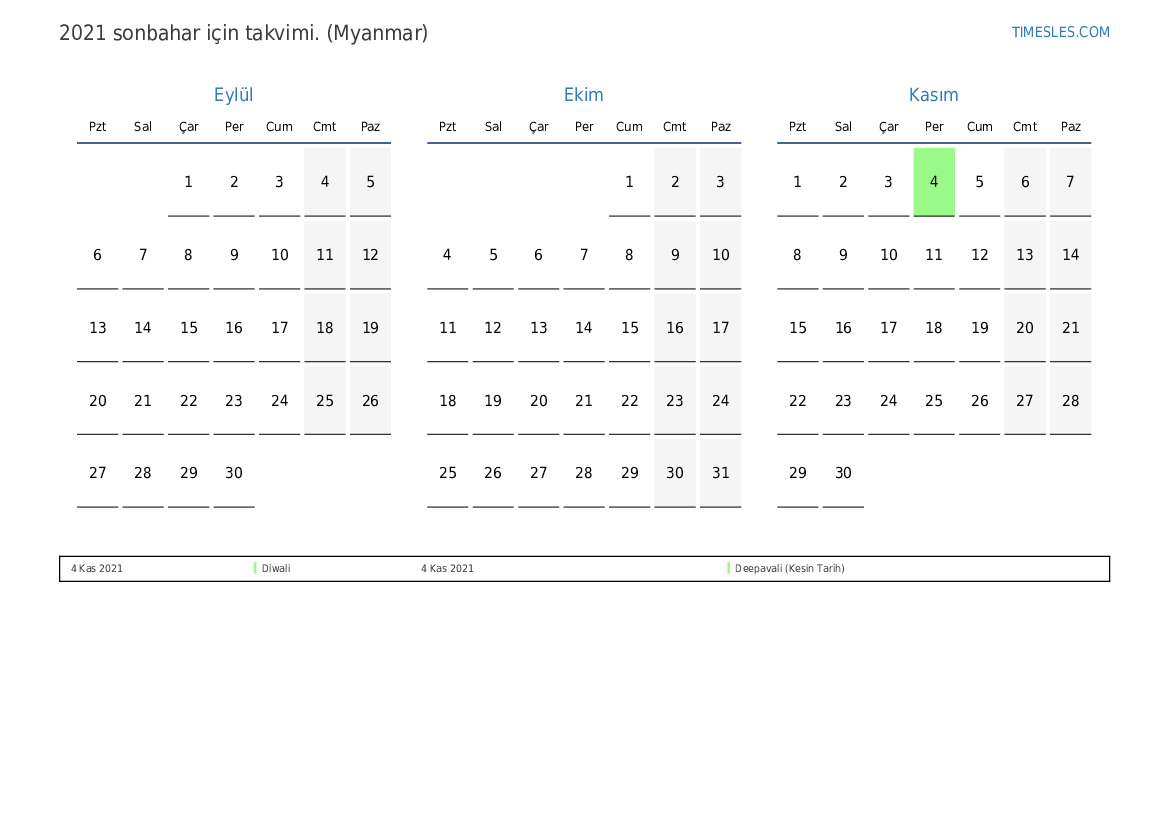Screen dimensions: 1169x827
Task: Select 1 Eylül in the calendar
Action: pyautogui.click(x=189, y=182)
